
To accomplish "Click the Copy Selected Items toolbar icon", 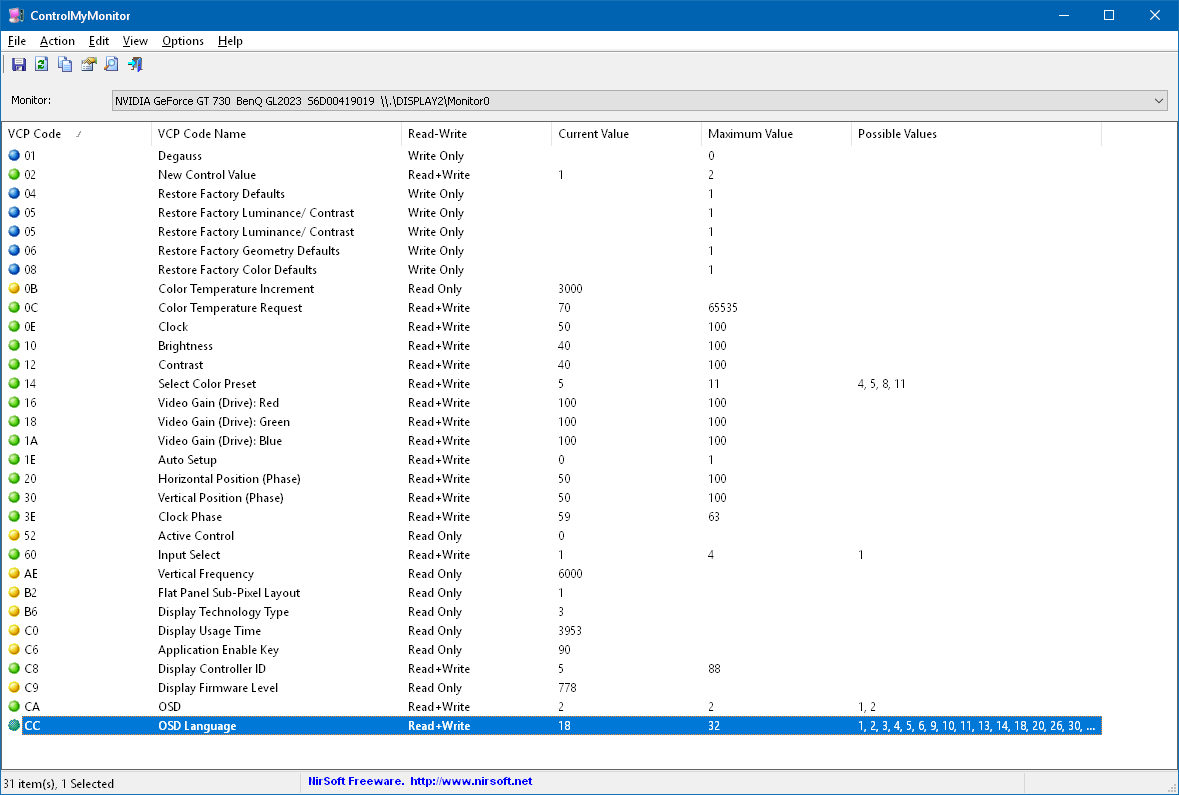I will point(65,65).
